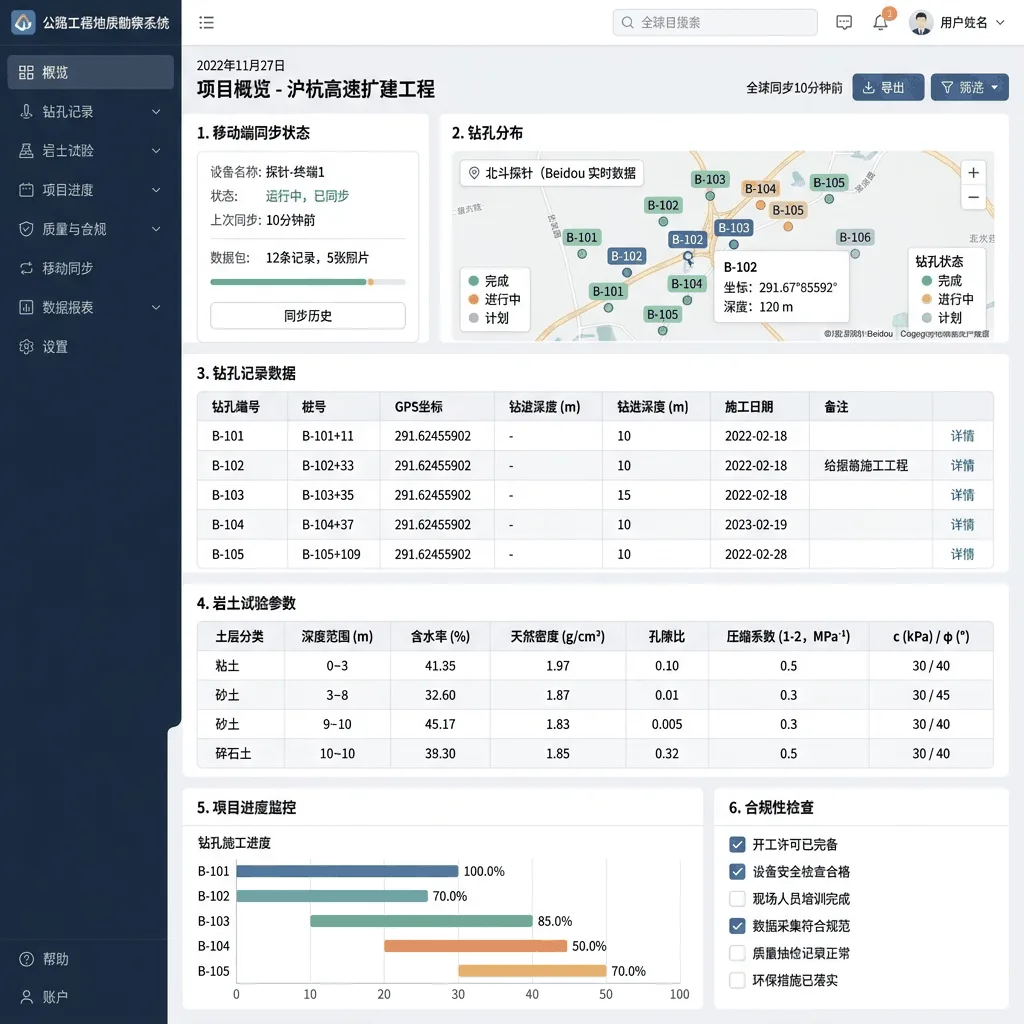
Task: Open the 用户姓名 account dropdown arrow
Action: click(1000, 23)
